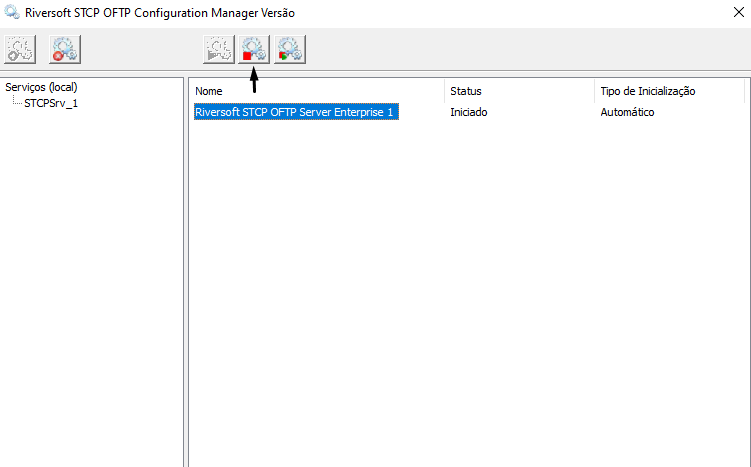Close the Configuration Manager window

[739, 12]
